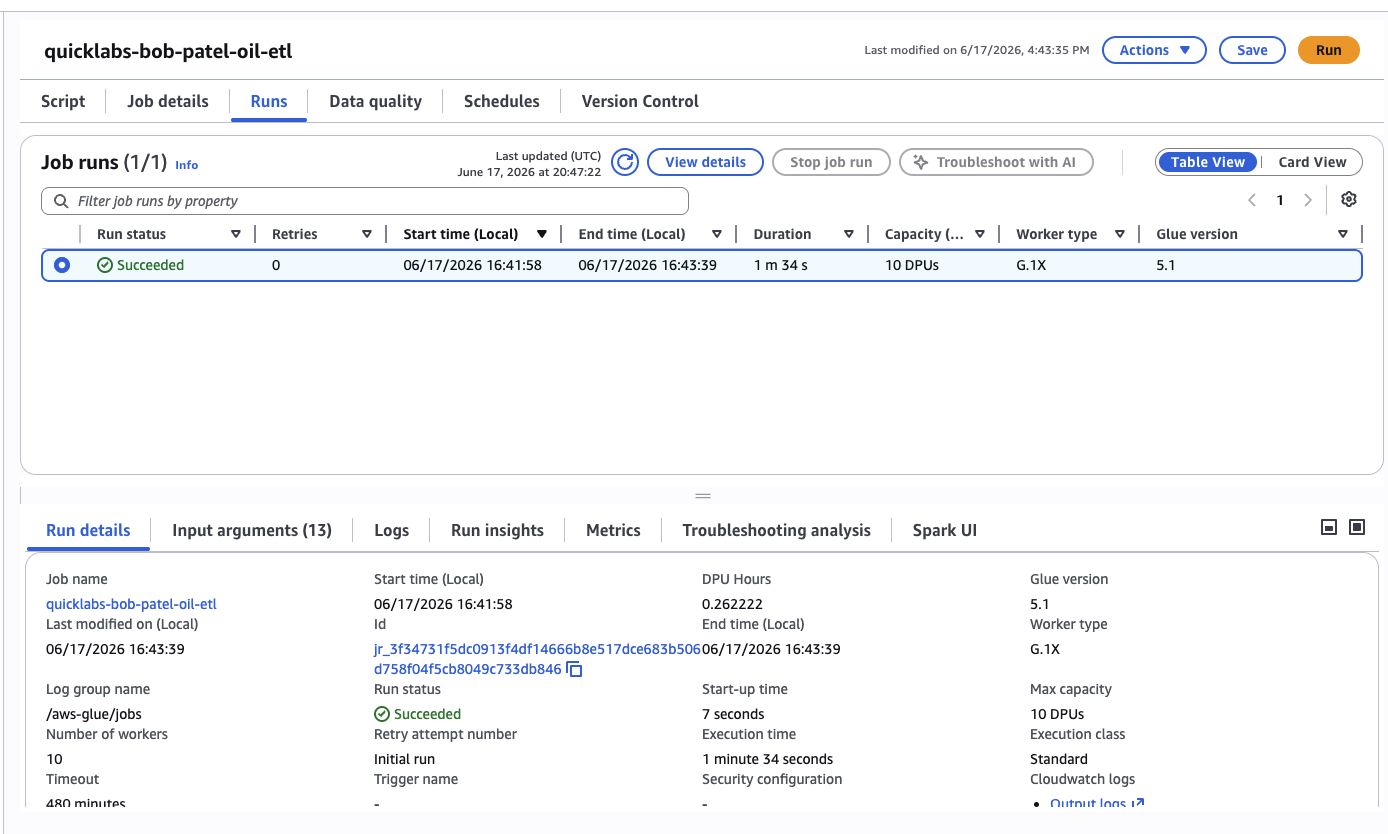Click the Stop job run button
The height and width of the screenshot is (834, 1388).
pyautogui.click(x=831, y=162)
